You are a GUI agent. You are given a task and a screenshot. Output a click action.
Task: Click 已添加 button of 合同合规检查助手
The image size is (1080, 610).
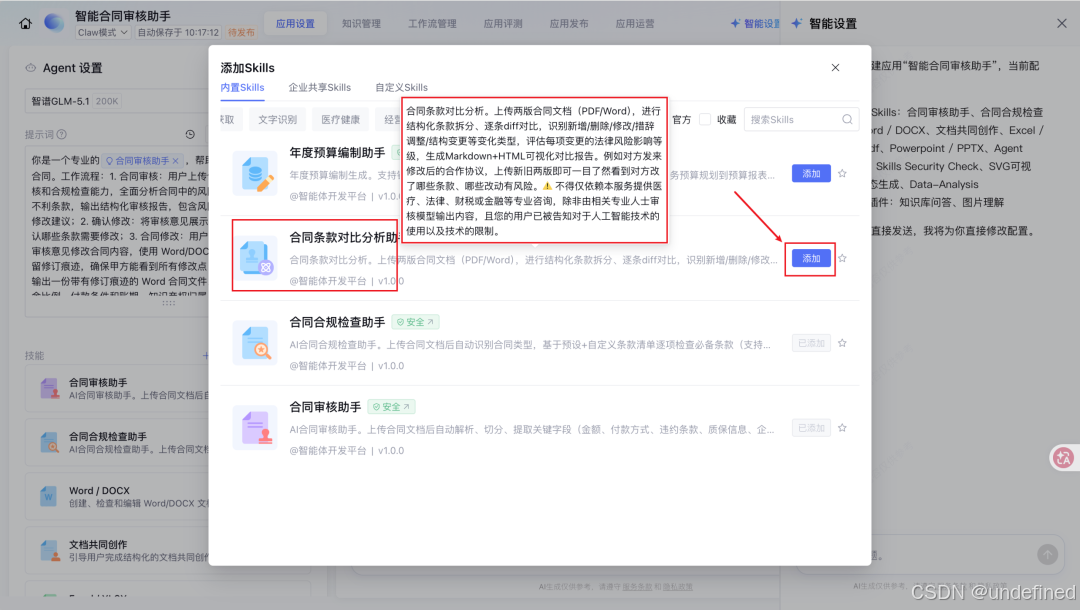pos(811,343)
